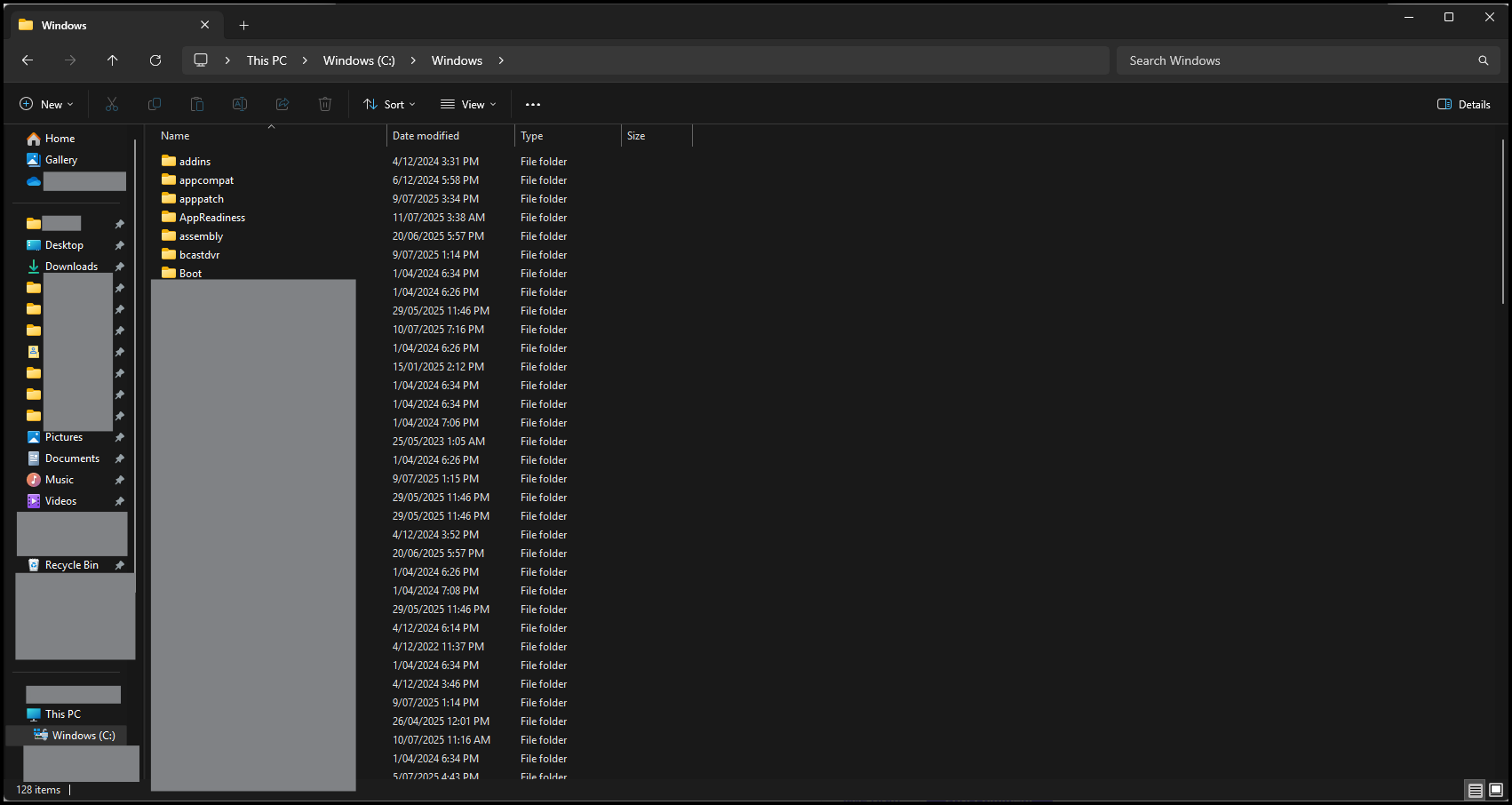Open the See more ellipsis menu

tap(533, 104)
